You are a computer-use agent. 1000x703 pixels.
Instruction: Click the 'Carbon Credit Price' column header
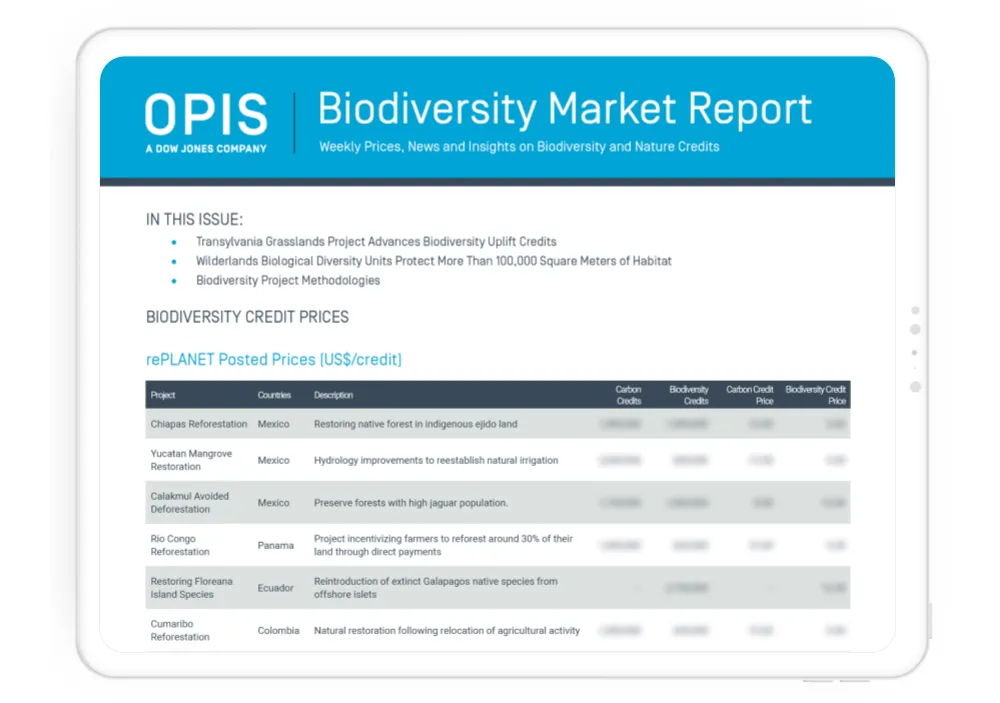click(x=749, y=396)
